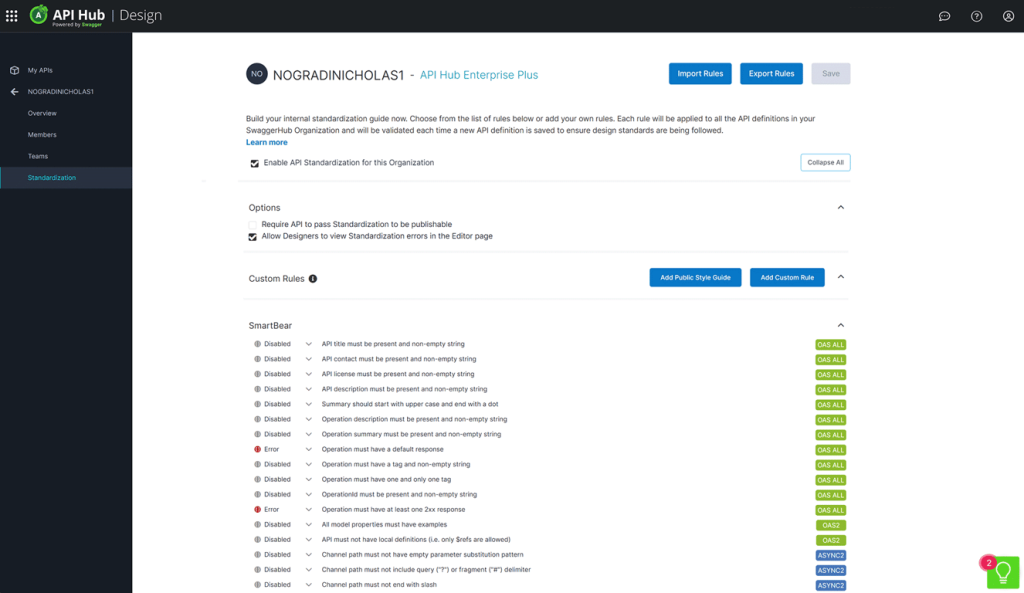1024x593 pixels.
Task: Click the back arrow beside NOGRADINICHOLAS1
Action: [x=14, y=92]
